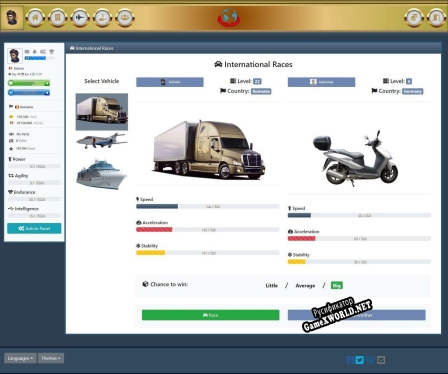The width and height of the screenshot is (448, 374).
Task: Open the building menu round icon
Action: click(58, 17)
